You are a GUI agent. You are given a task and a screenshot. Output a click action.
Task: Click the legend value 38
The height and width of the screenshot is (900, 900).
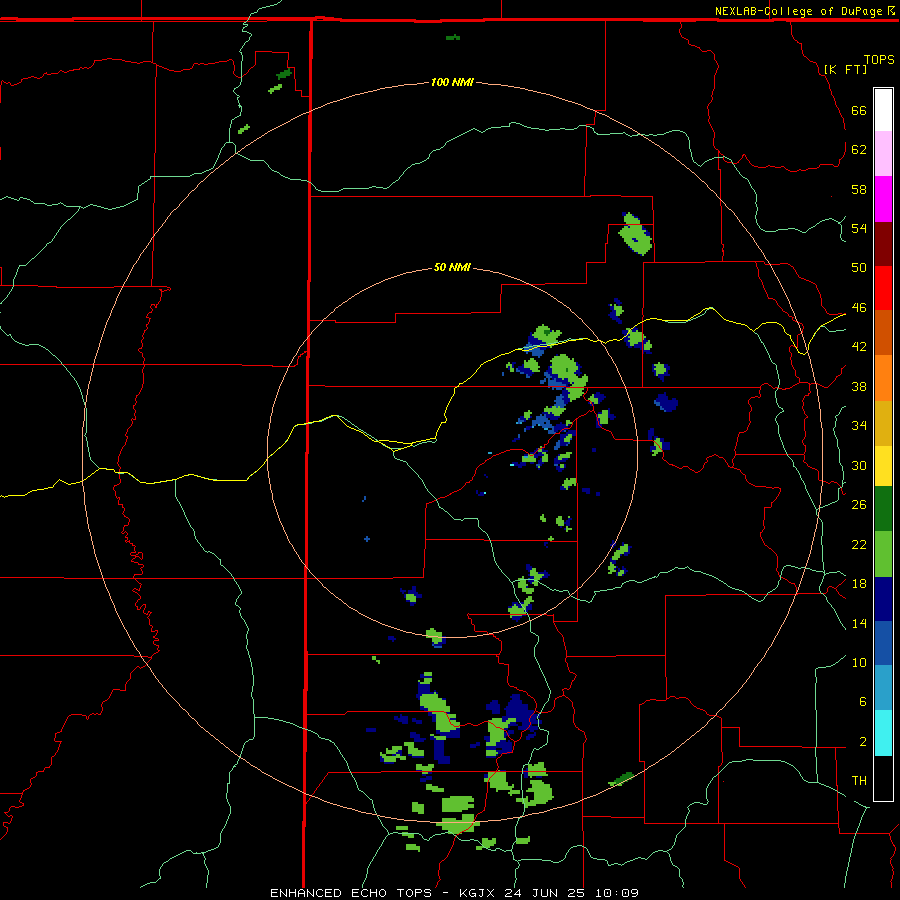[859, 386]
